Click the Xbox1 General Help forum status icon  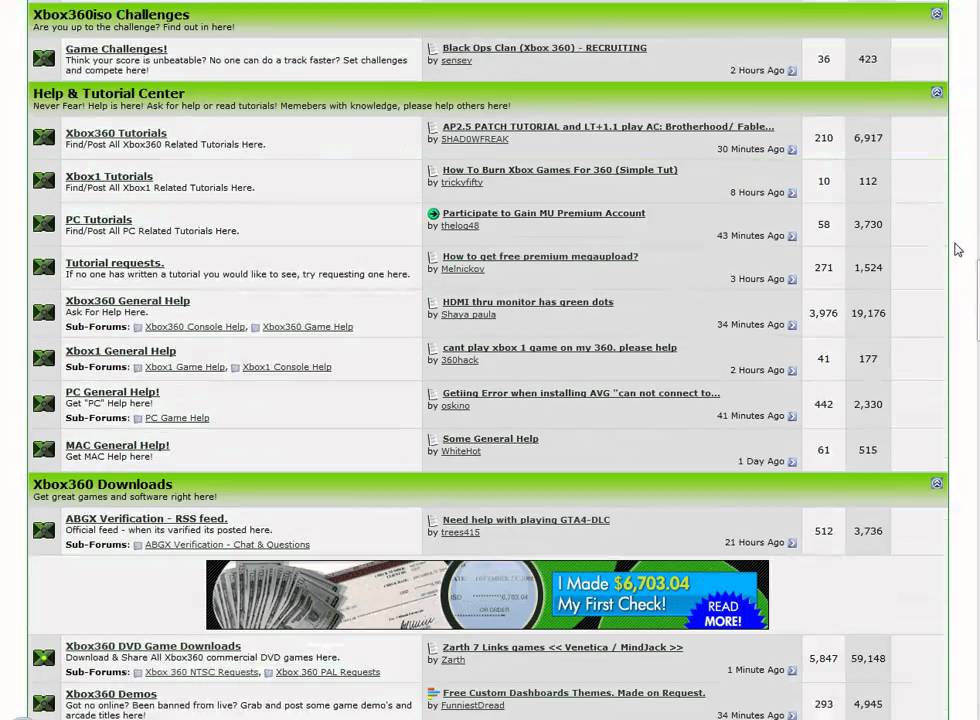coord(44,358)
